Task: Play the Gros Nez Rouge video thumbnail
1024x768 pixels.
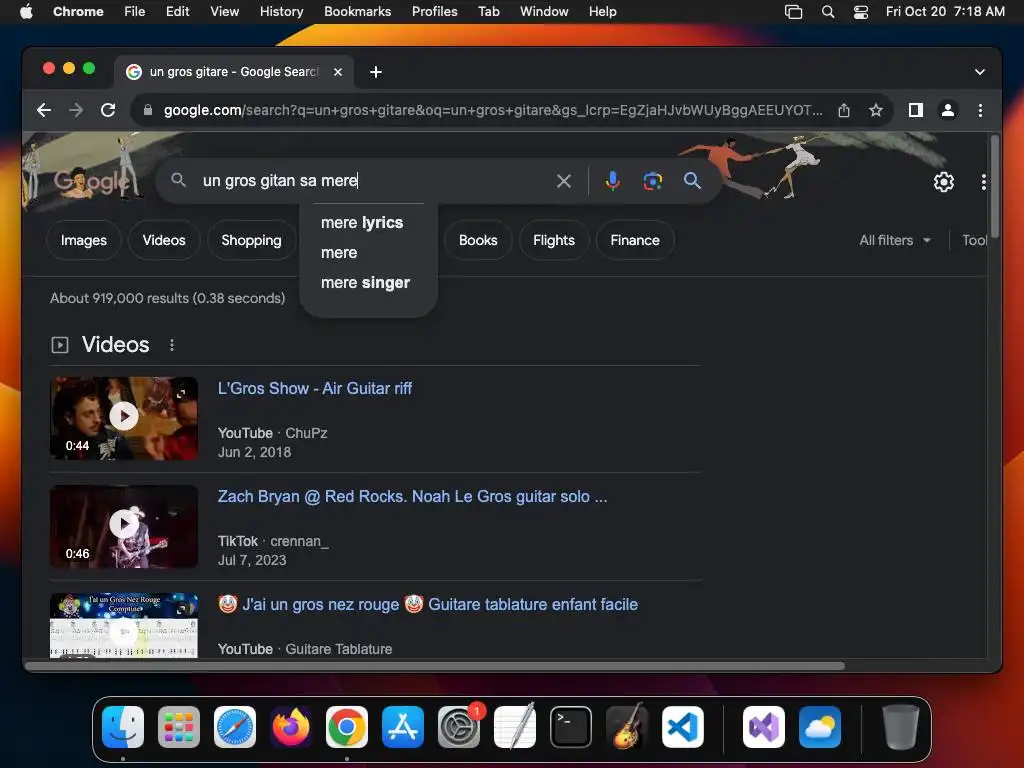Action: [x=124, y=626]
